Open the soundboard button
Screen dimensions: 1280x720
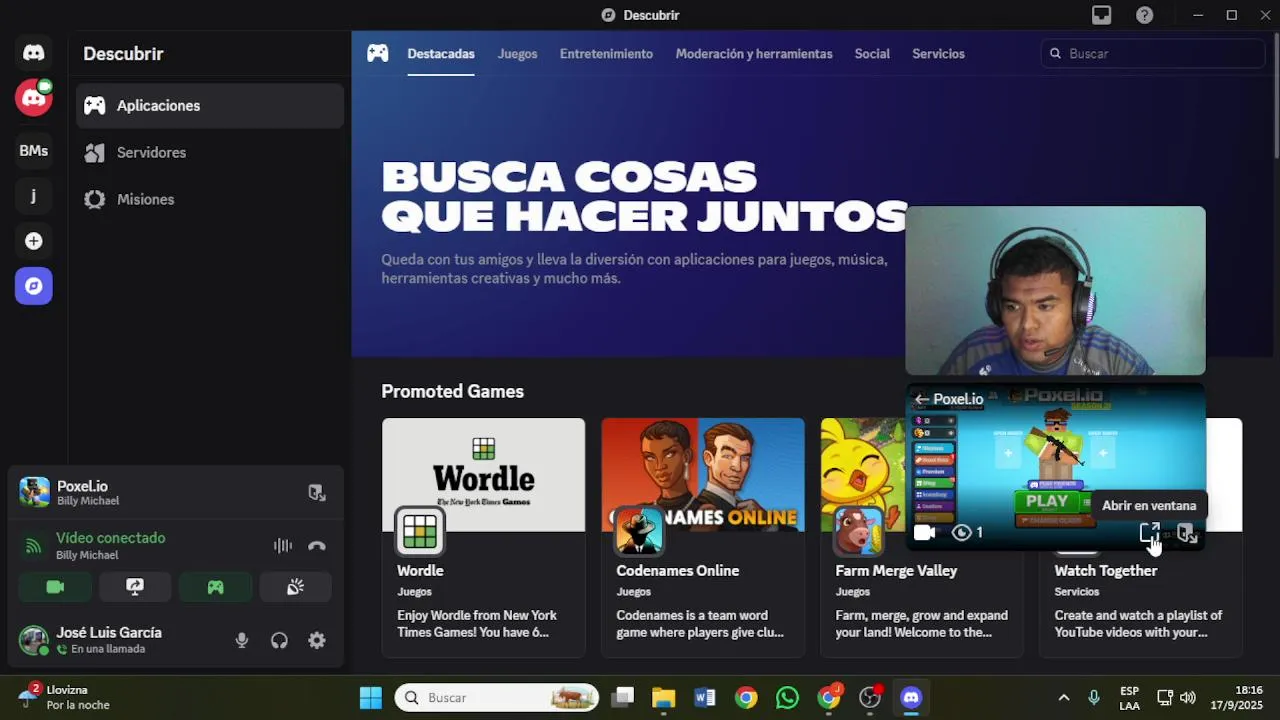coord(295,587)
